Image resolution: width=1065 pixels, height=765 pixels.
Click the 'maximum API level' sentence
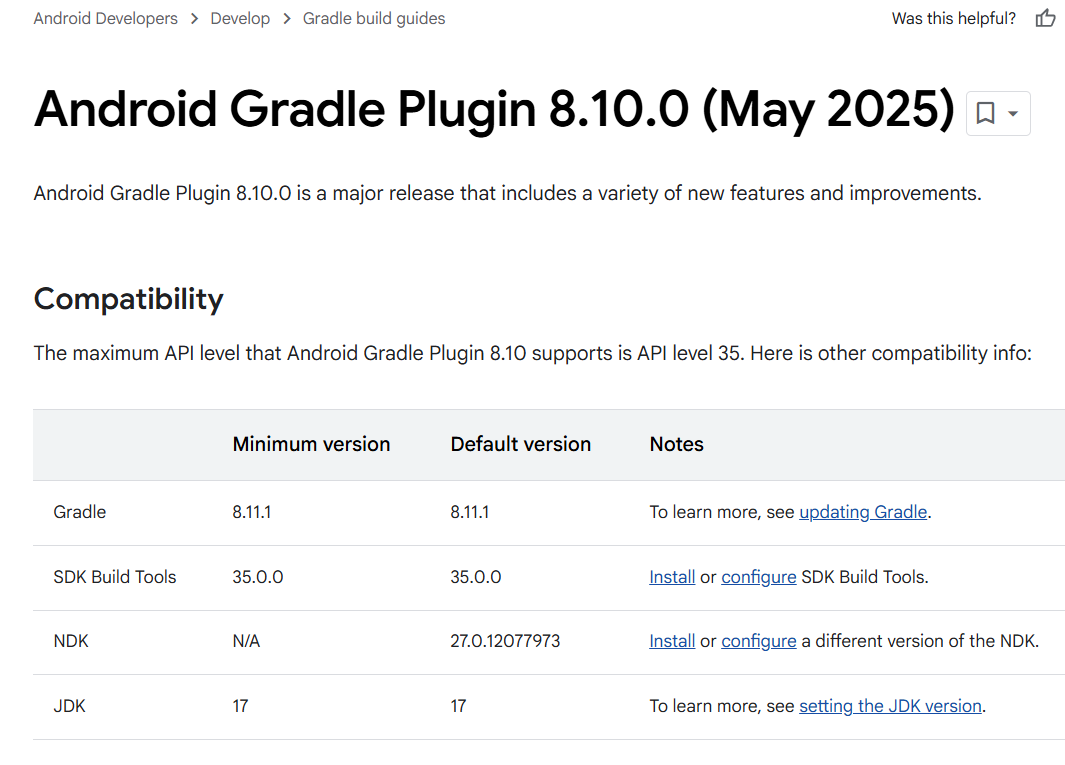(532, 353)
